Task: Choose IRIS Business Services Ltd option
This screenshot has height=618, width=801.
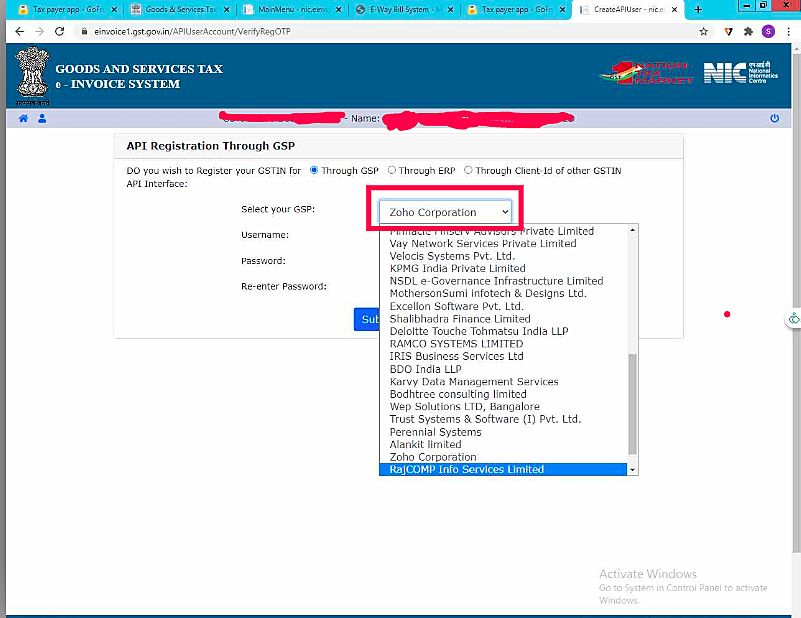Action: pyautogui.click(x=503, y=356)
